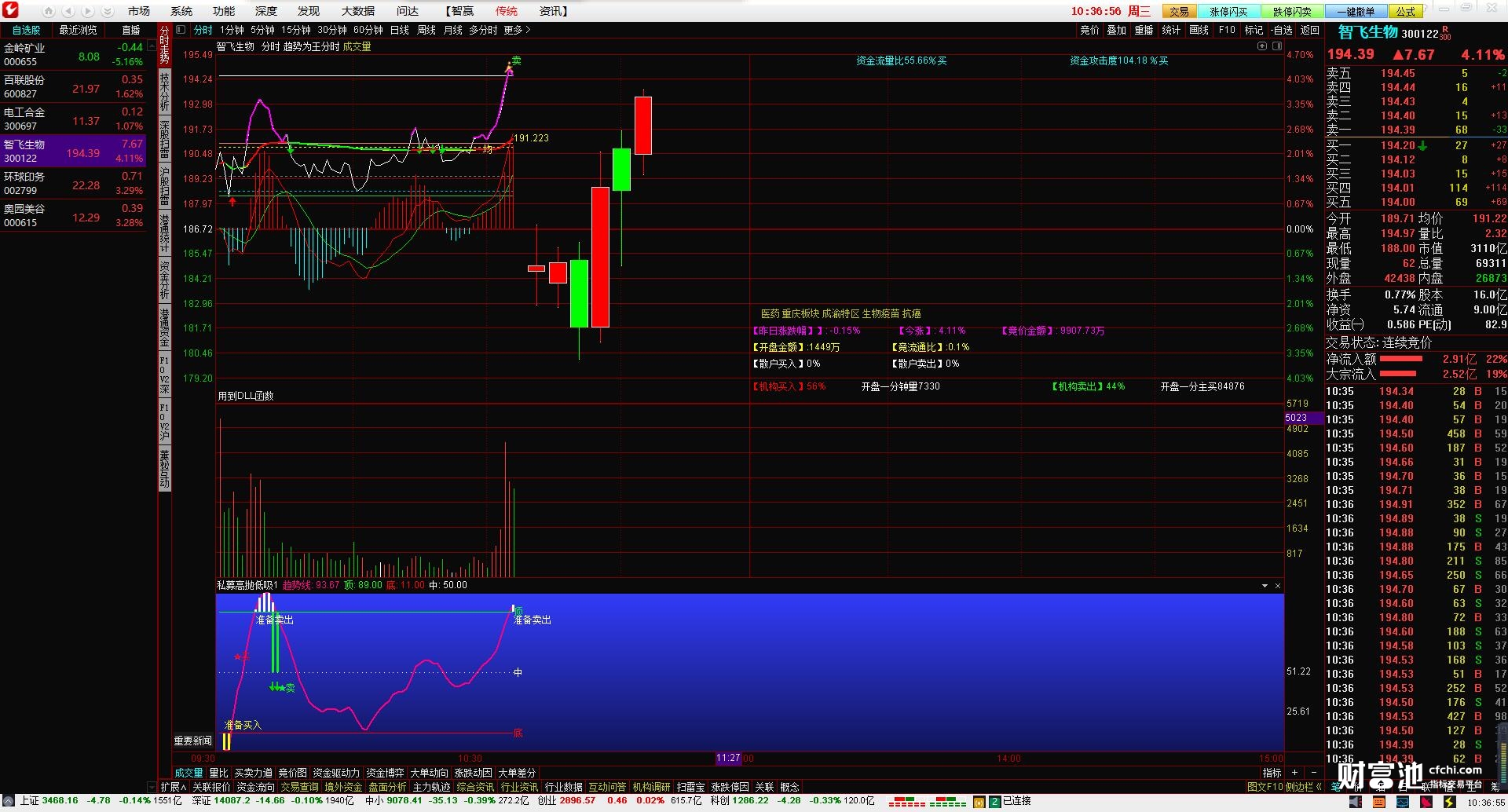Expand the 私募高抛低吸 indicator dropdown arrow
Viewport: 1508px width, 812px height.
pos(1265,586)
